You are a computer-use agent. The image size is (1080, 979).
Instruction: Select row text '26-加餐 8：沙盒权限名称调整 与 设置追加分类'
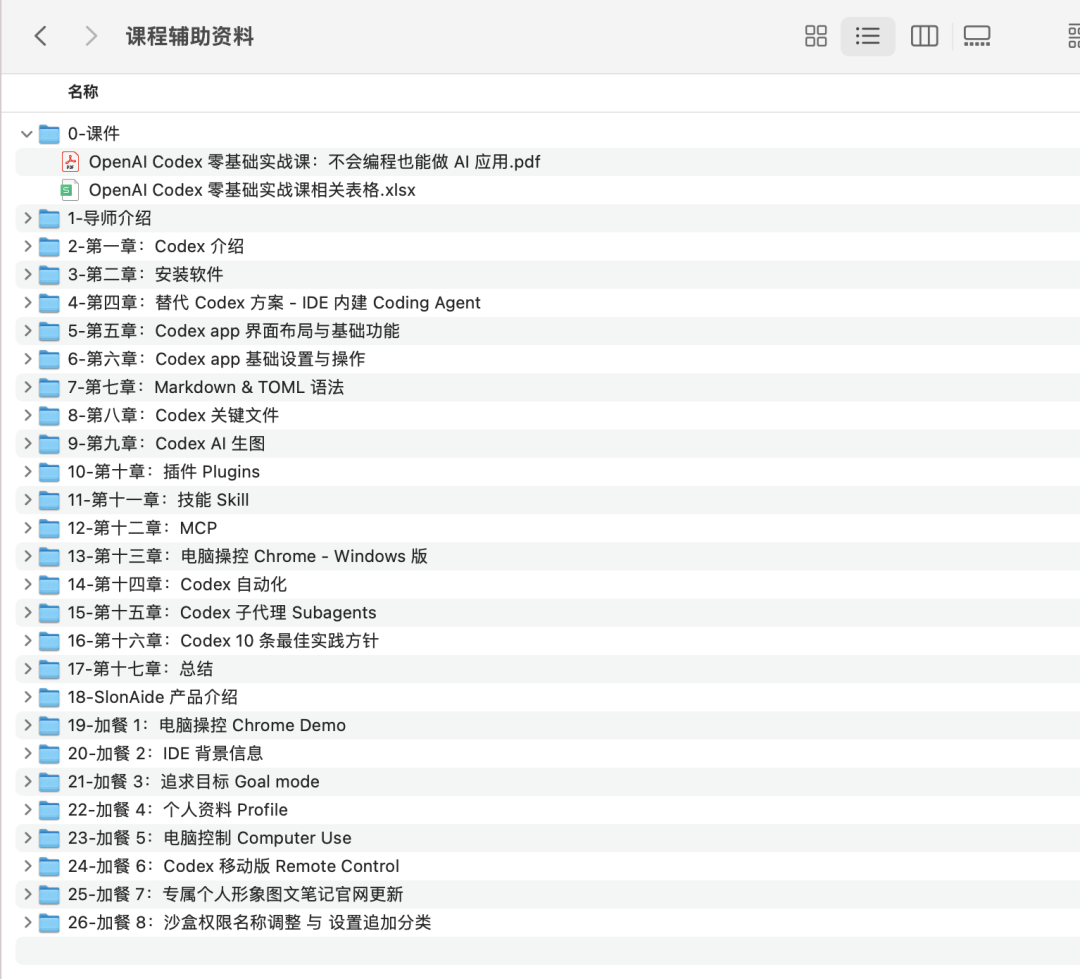[x=249, y=923]
